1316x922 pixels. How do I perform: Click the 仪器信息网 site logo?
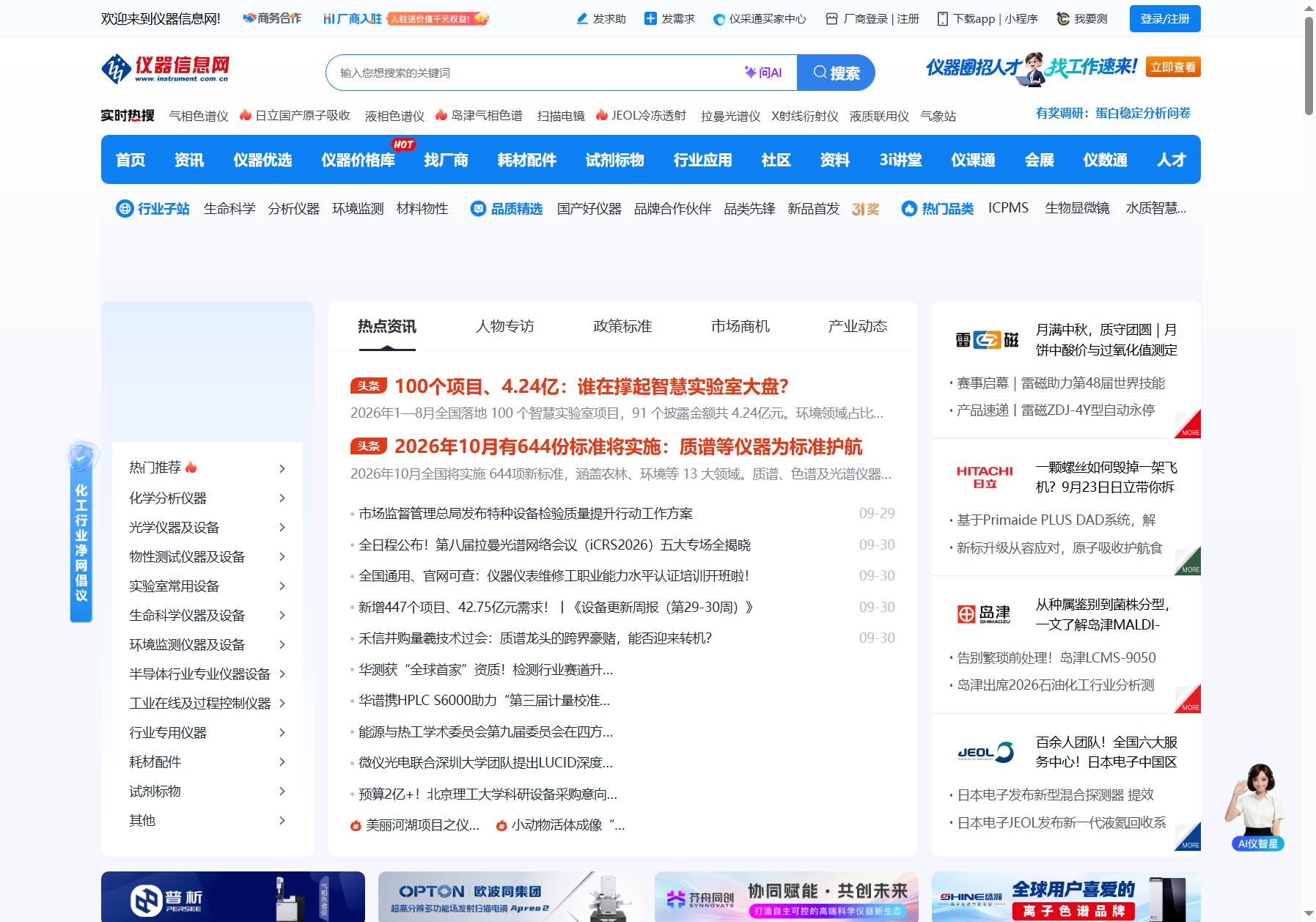tap(166, 69)
